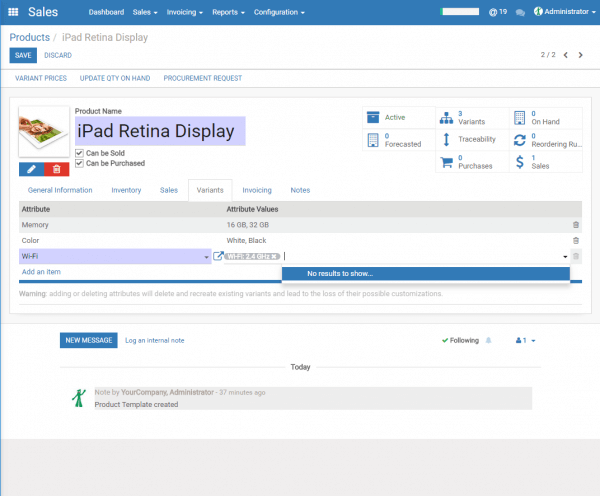Remove product image with red trash icon
The height and width of the screenshot is (496, 600).
pyautogui.click(x=57, y=169)
